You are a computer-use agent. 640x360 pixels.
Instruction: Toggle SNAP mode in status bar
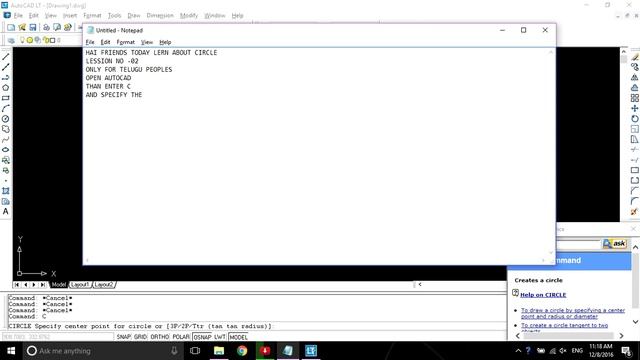[124, 337]
